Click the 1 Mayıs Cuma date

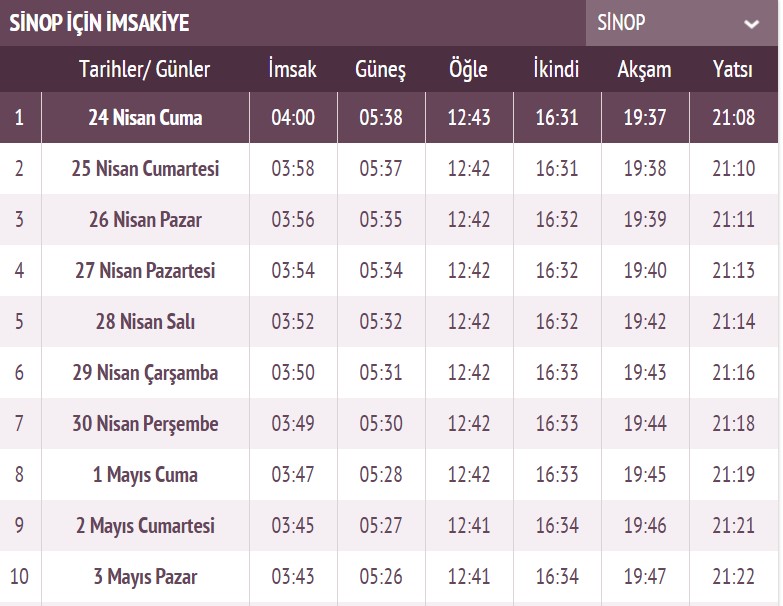145,475
